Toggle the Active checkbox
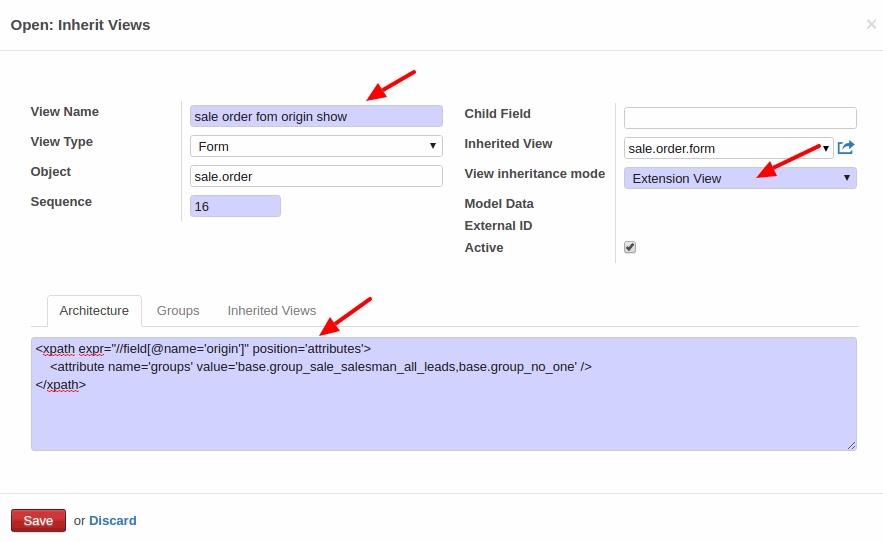Image resolution: width=883 pixels, height=542 pixels. click(630, 247)
